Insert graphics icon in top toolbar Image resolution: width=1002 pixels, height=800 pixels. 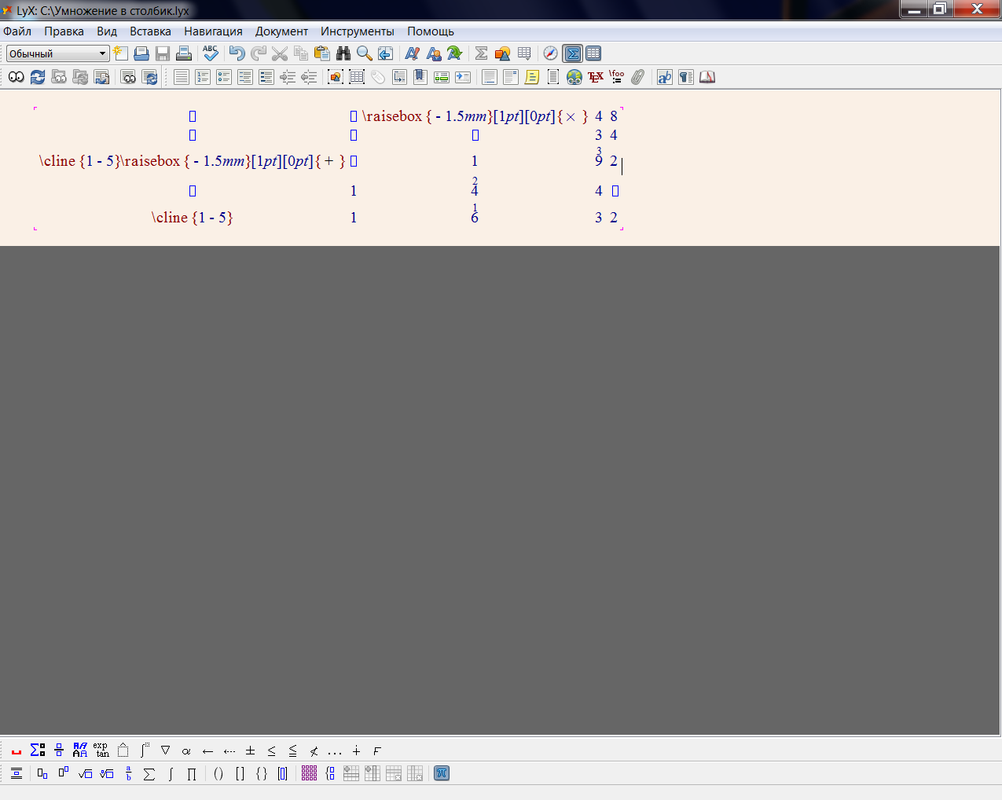(x=502, y=54)
